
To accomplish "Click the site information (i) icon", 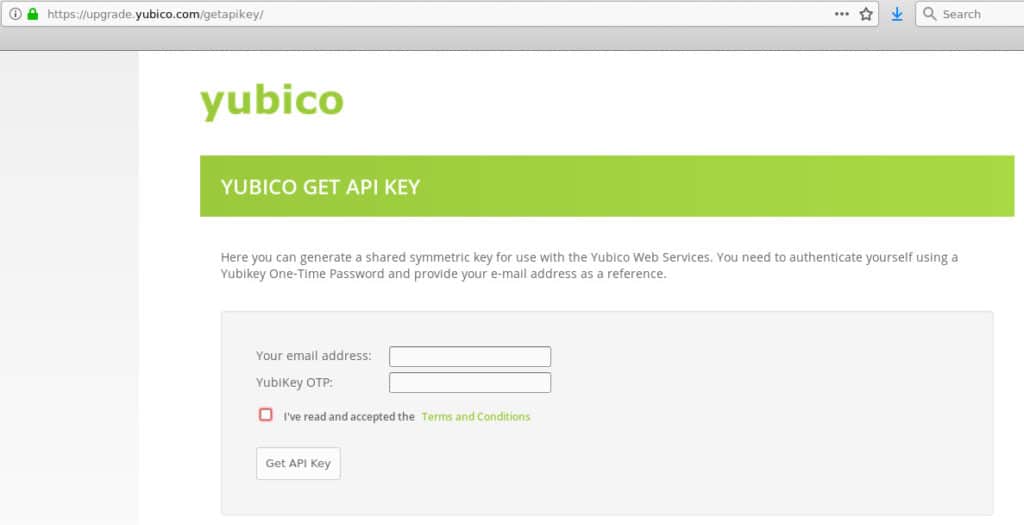I will (15, 14).
